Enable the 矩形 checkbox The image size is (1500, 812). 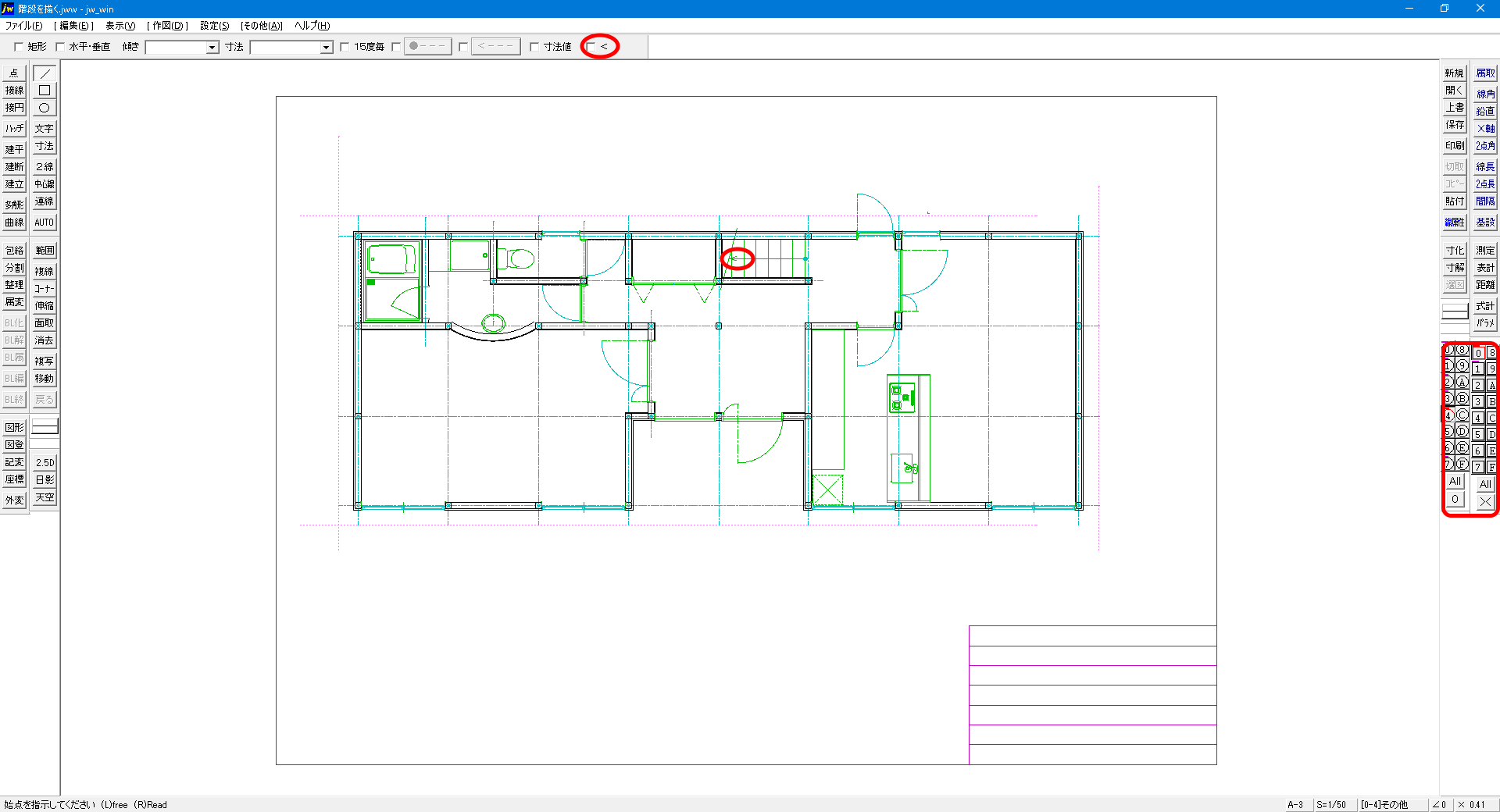coord(19,47)
